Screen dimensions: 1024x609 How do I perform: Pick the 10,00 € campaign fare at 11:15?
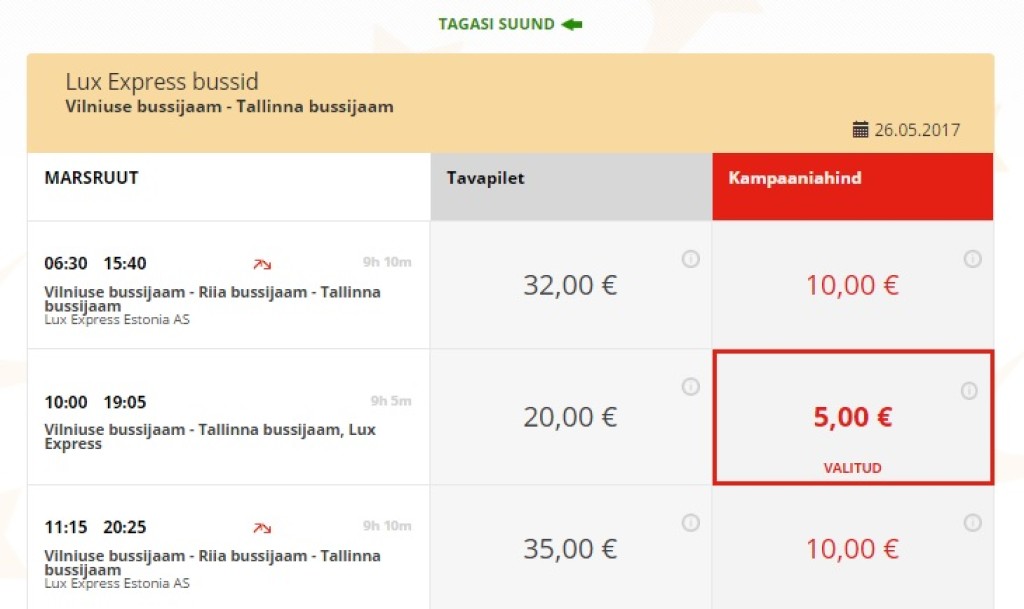click(x=853, y=548)
